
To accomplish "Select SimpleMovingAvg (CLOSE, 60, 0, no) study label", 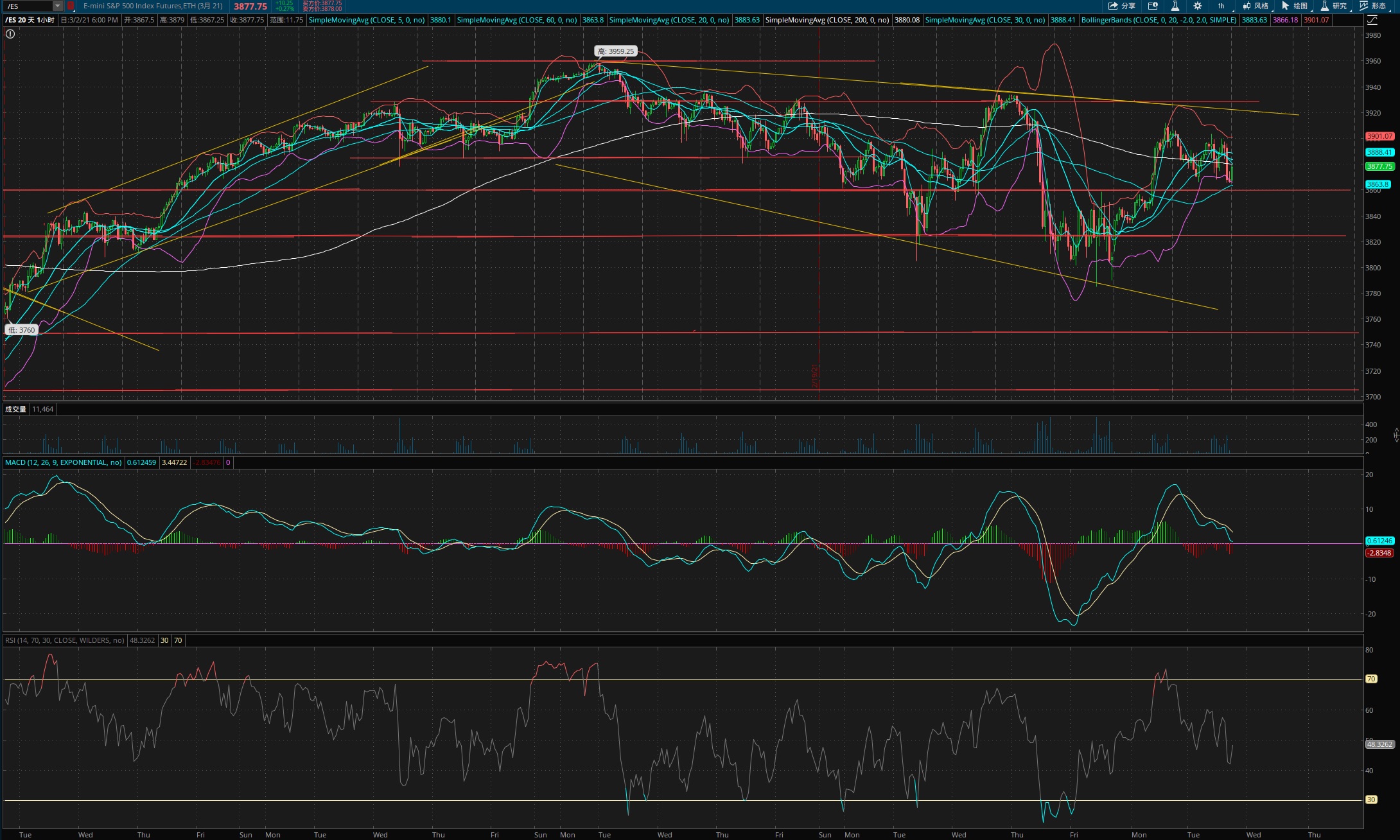I will tap(516, 20).
